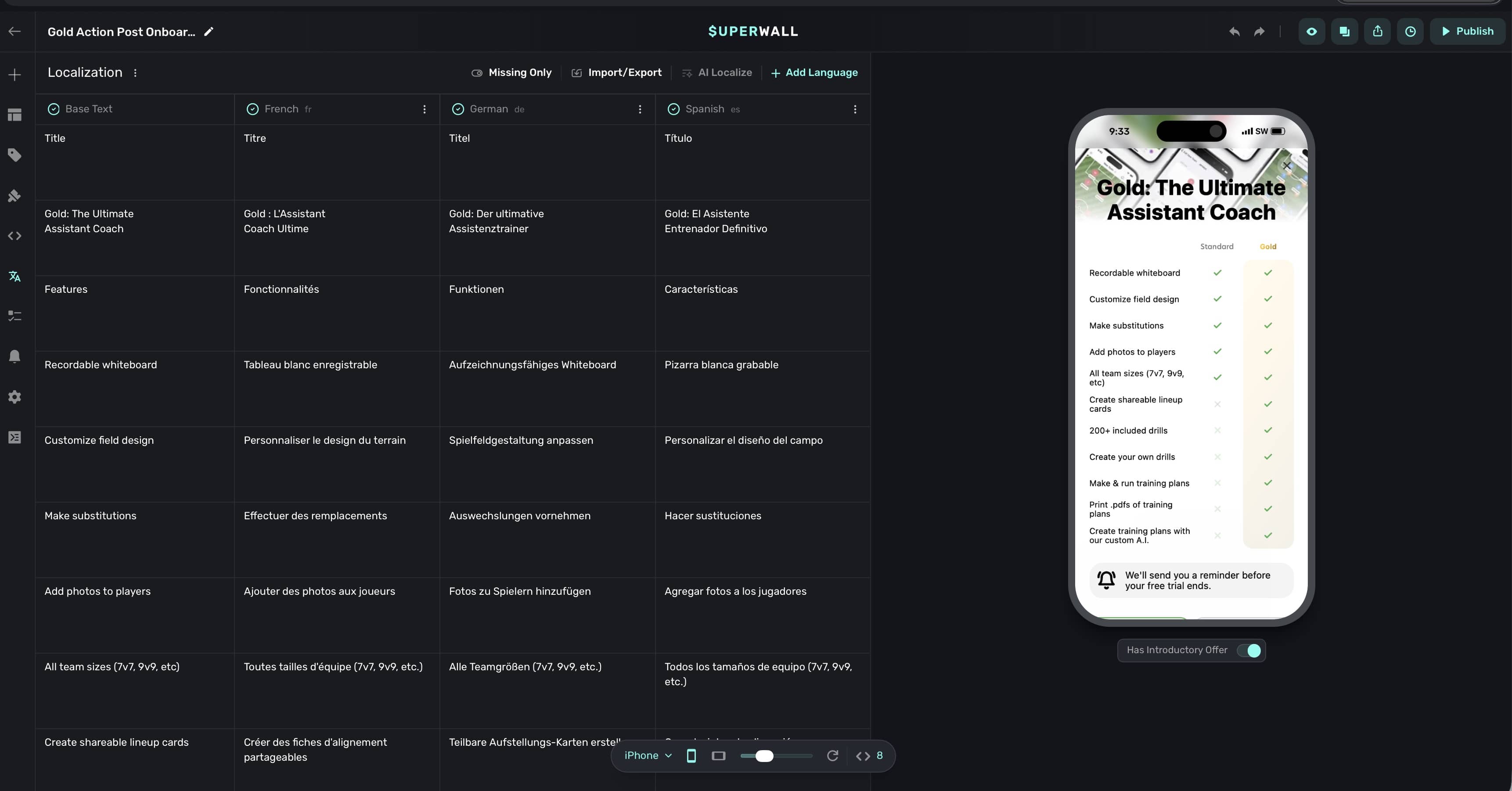This screenshot has width=1512, height=791.
Task: Click the share/export icon in the top bar
Action: (1378, 31)
